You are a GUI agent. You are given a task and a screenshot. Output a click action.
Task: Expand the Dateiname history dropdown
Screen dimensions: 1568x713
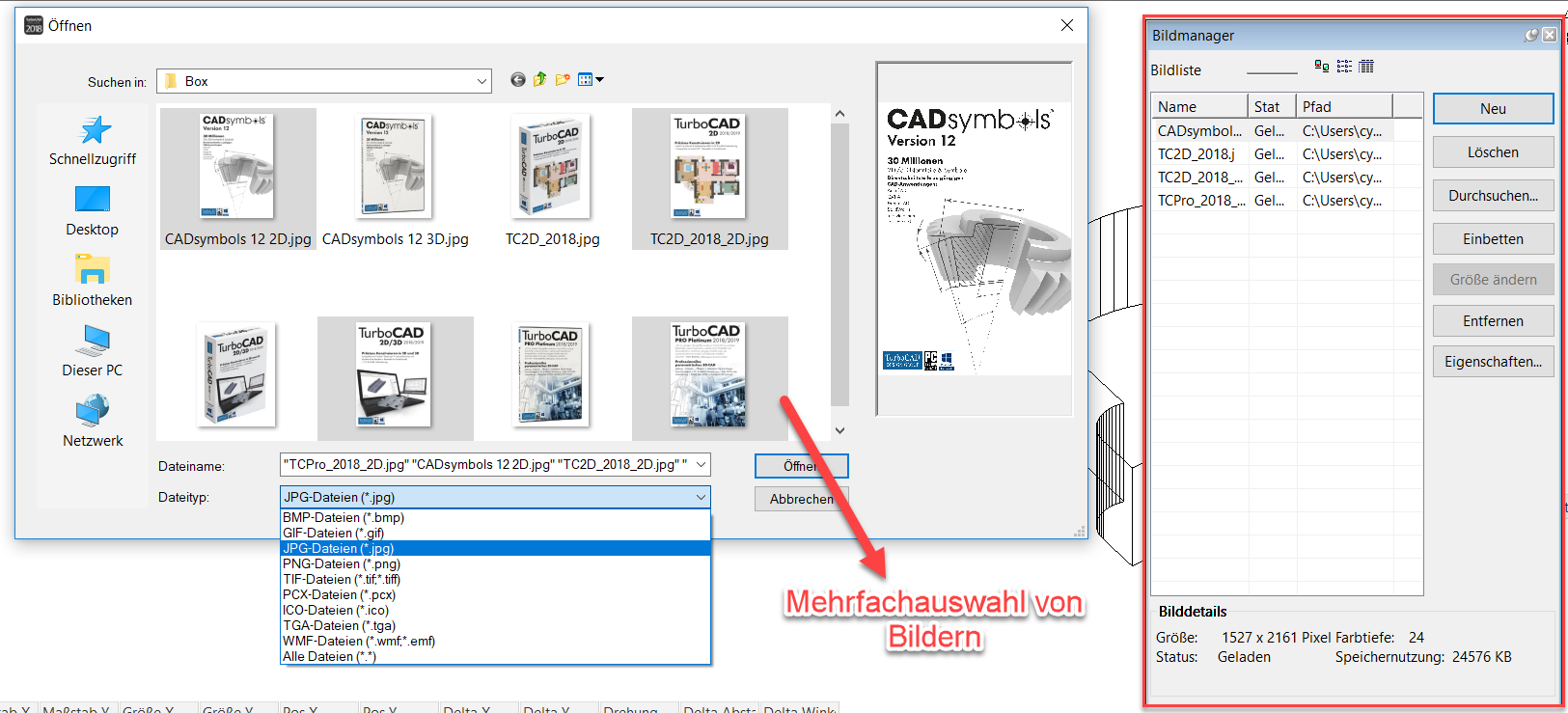701,465
